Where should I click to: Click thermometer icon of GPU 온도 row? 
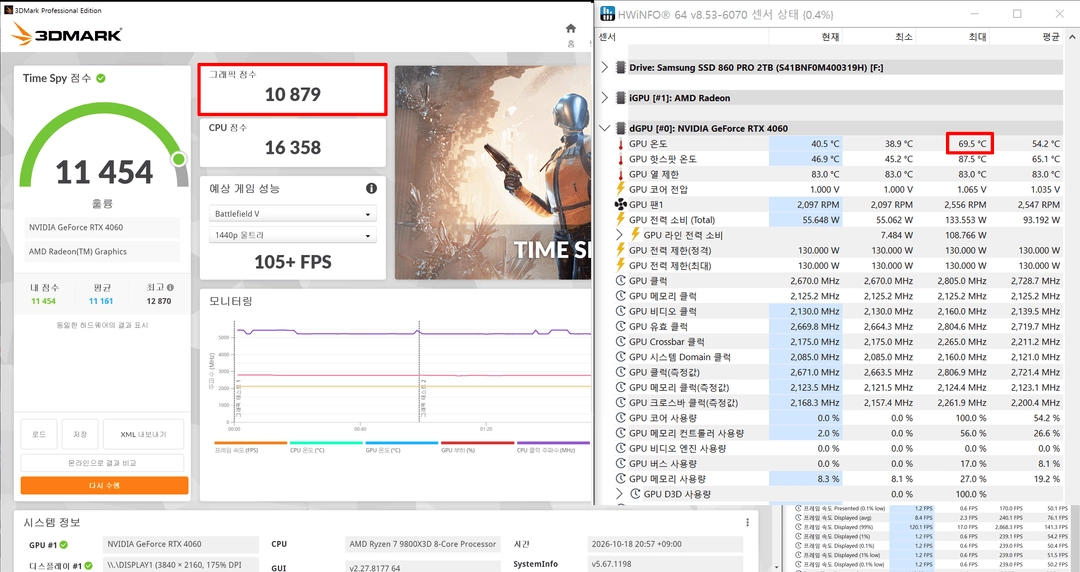pyautogui.click(x=620, y=143)
